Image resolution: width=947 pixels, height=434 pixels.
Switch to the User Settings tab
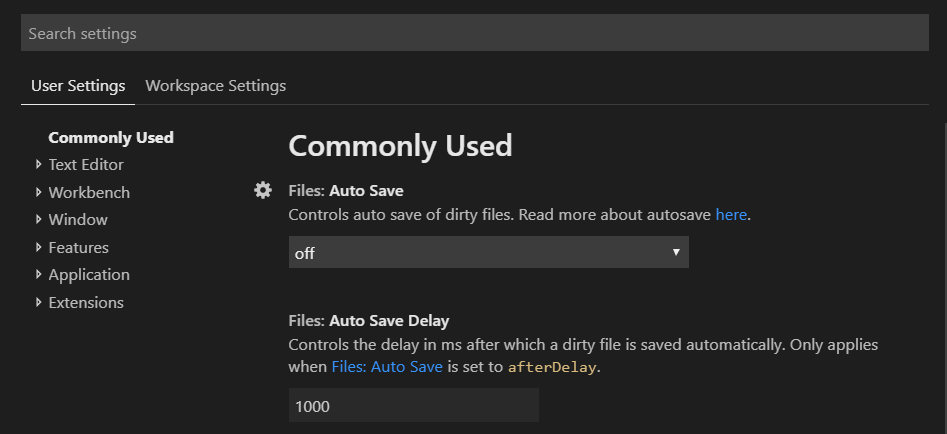tap(78, 86)
